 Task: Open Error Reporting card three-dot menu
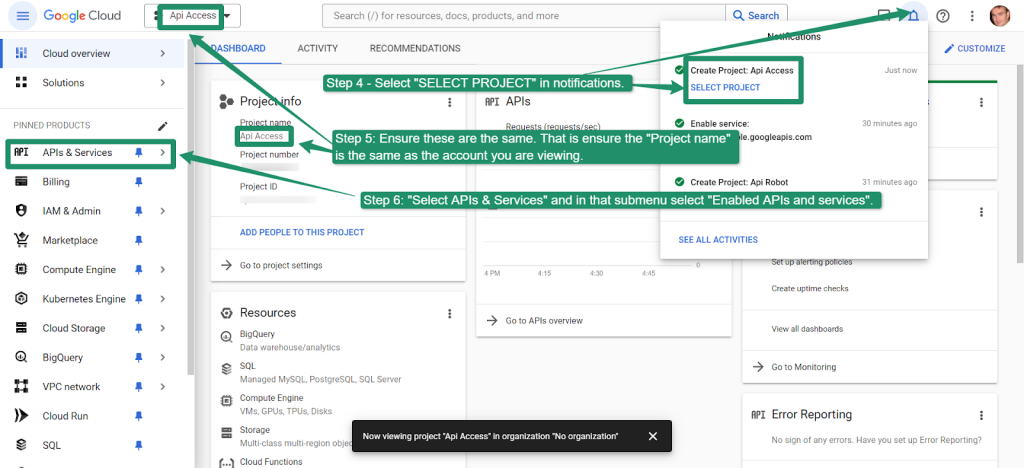[x=981, y=414]
